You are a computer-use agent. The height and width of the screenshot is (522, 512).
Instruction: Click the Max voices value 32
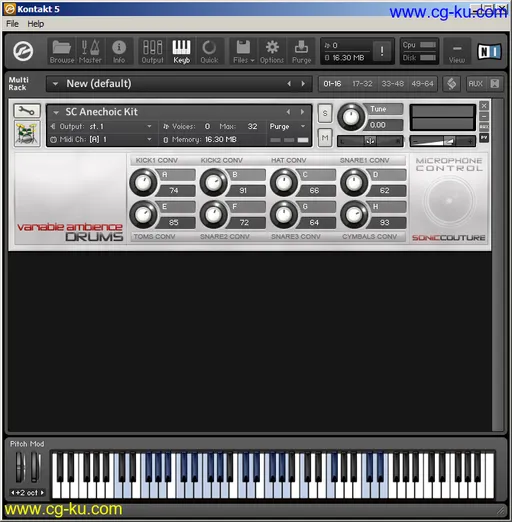tap(252, 127)
